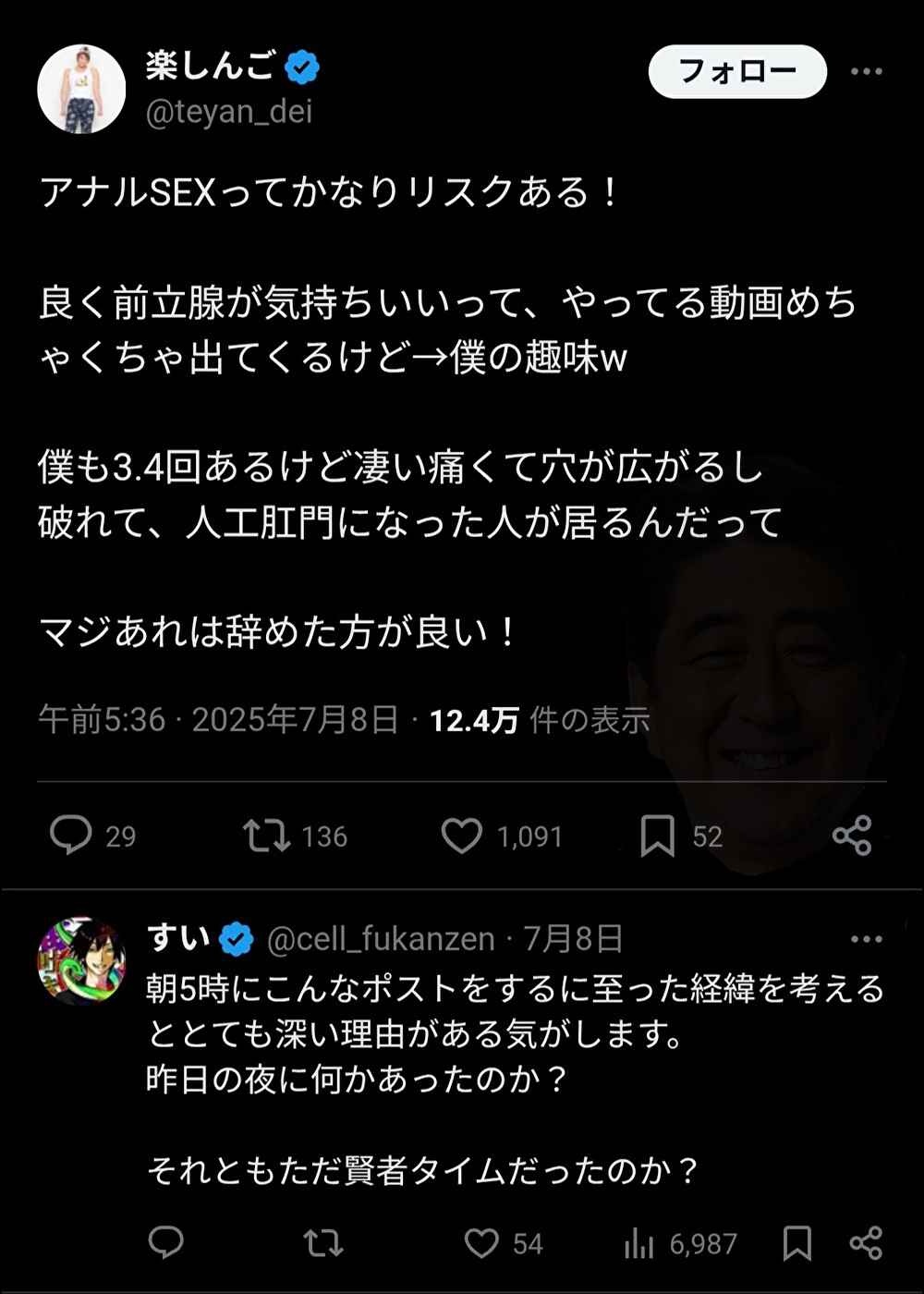The width and height of the screenshot is (924, 1294).
Task: Open the more menu on すい's reply
Action: 866,939
